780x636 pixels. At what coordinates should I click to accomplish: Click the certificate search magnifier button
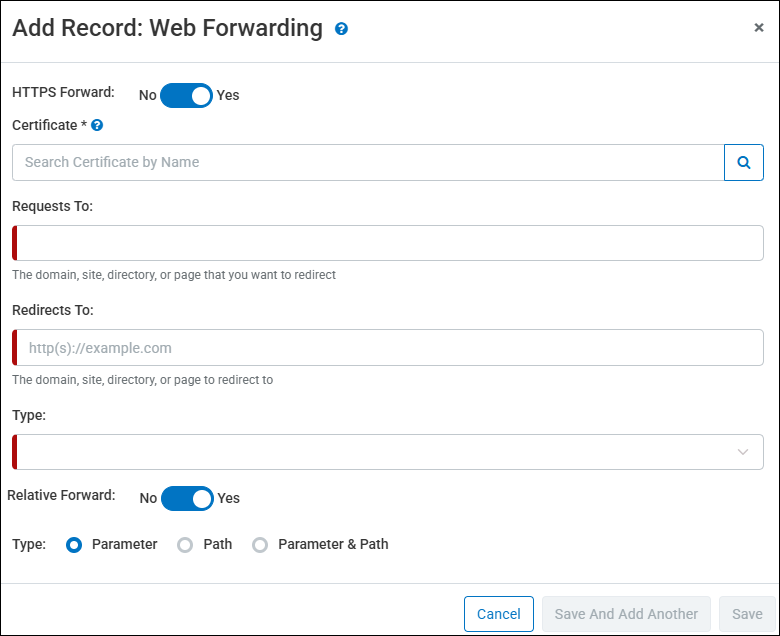[743, 162]
